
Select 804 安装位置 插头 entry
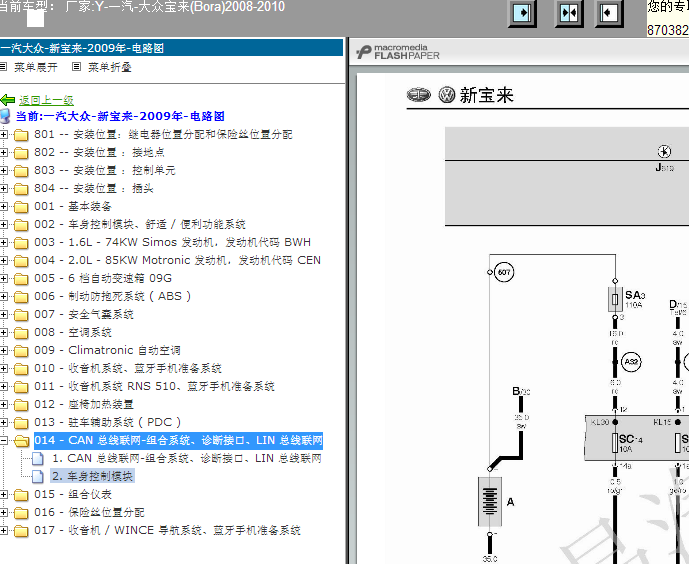(94, 188)
